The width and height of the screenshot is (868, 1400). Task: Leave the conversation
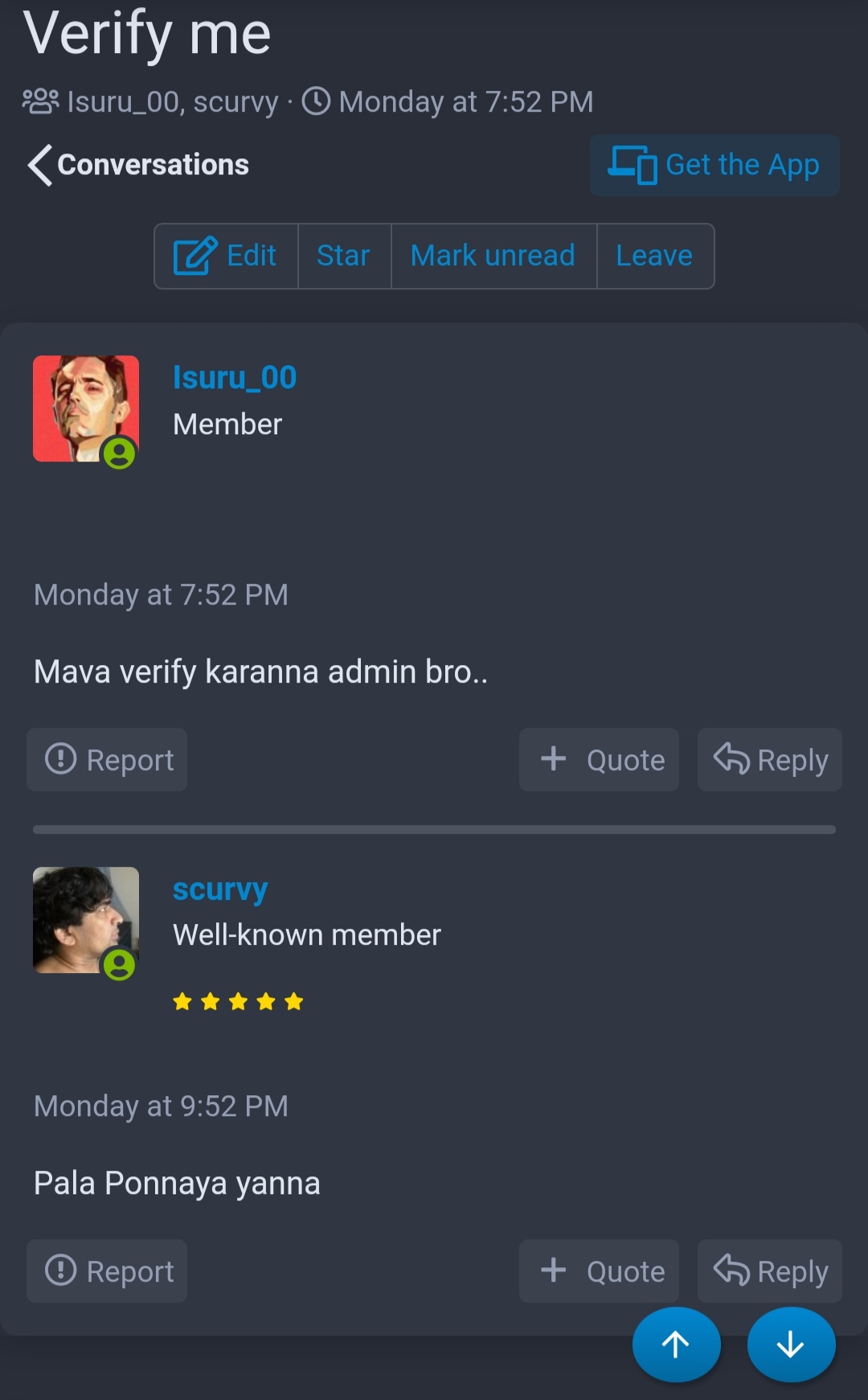655,256
